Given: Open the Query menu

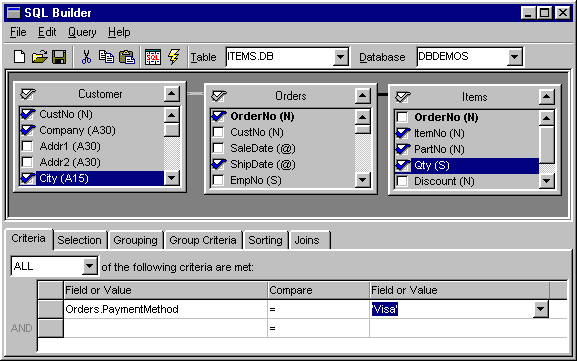Looking at the screenshot, I should [82, 32].
